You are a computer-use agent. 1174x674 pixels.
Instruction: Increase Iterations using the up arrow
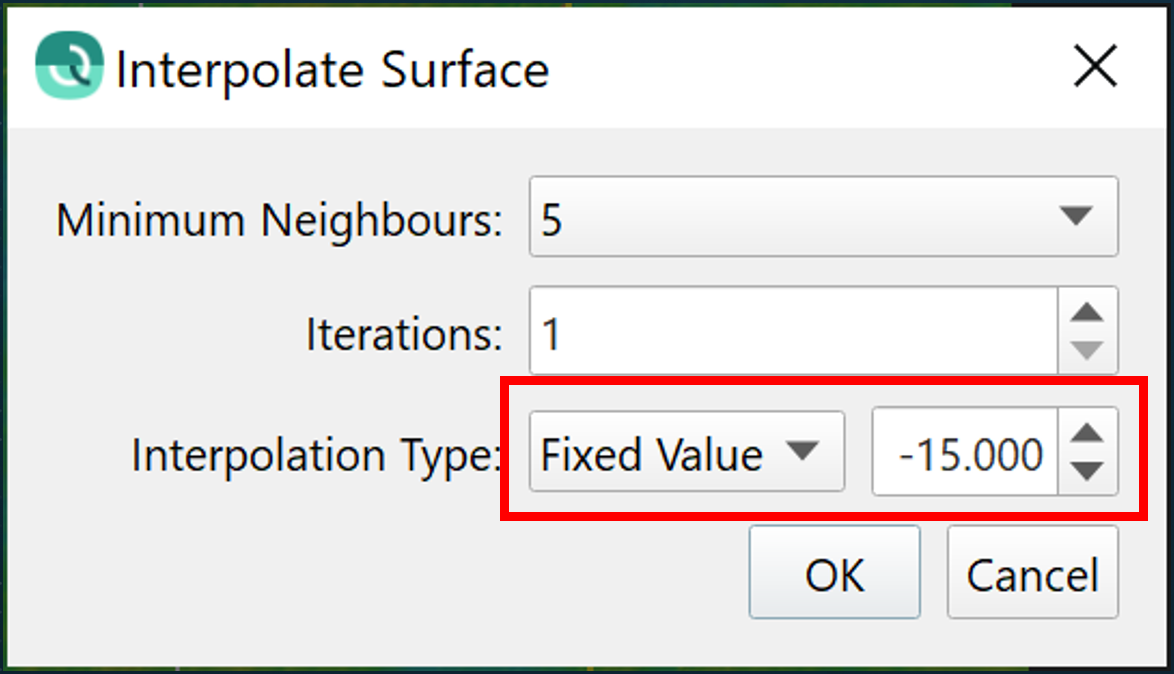[x=1087, y=312]
